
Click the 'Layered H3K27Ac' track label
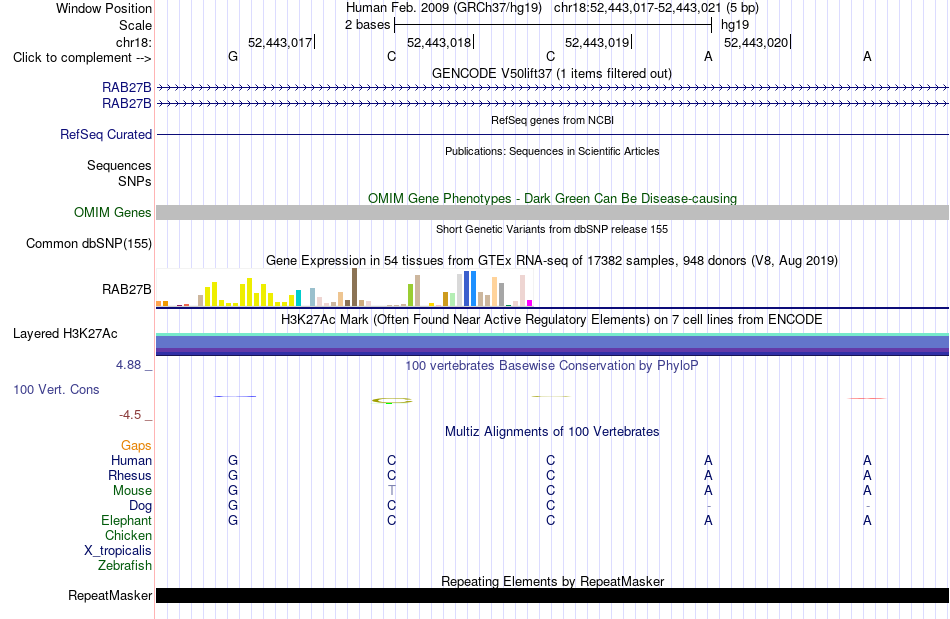pos(65,334)
